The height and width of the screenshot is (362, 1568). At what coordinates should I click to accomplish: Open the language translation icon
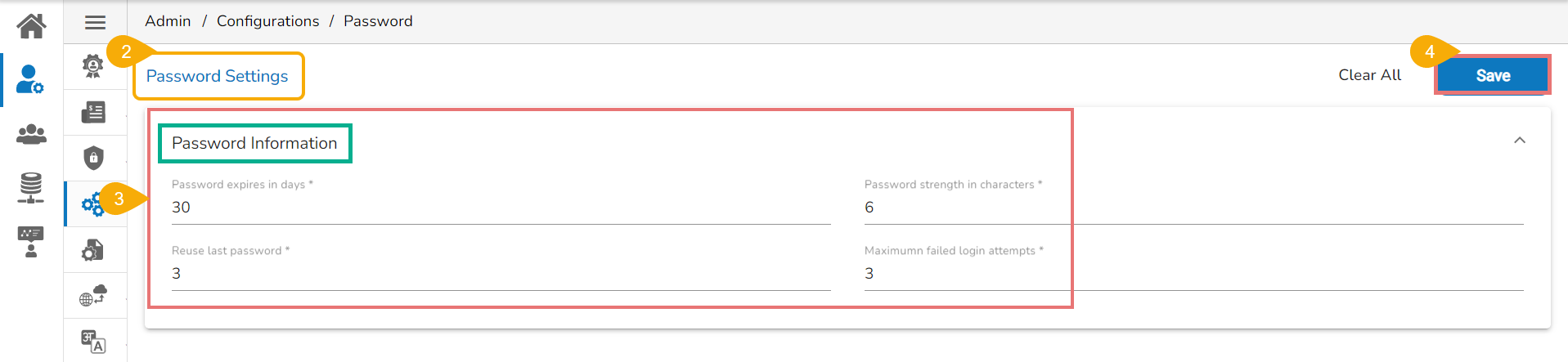pyautogui.click(x=93, y=341)
